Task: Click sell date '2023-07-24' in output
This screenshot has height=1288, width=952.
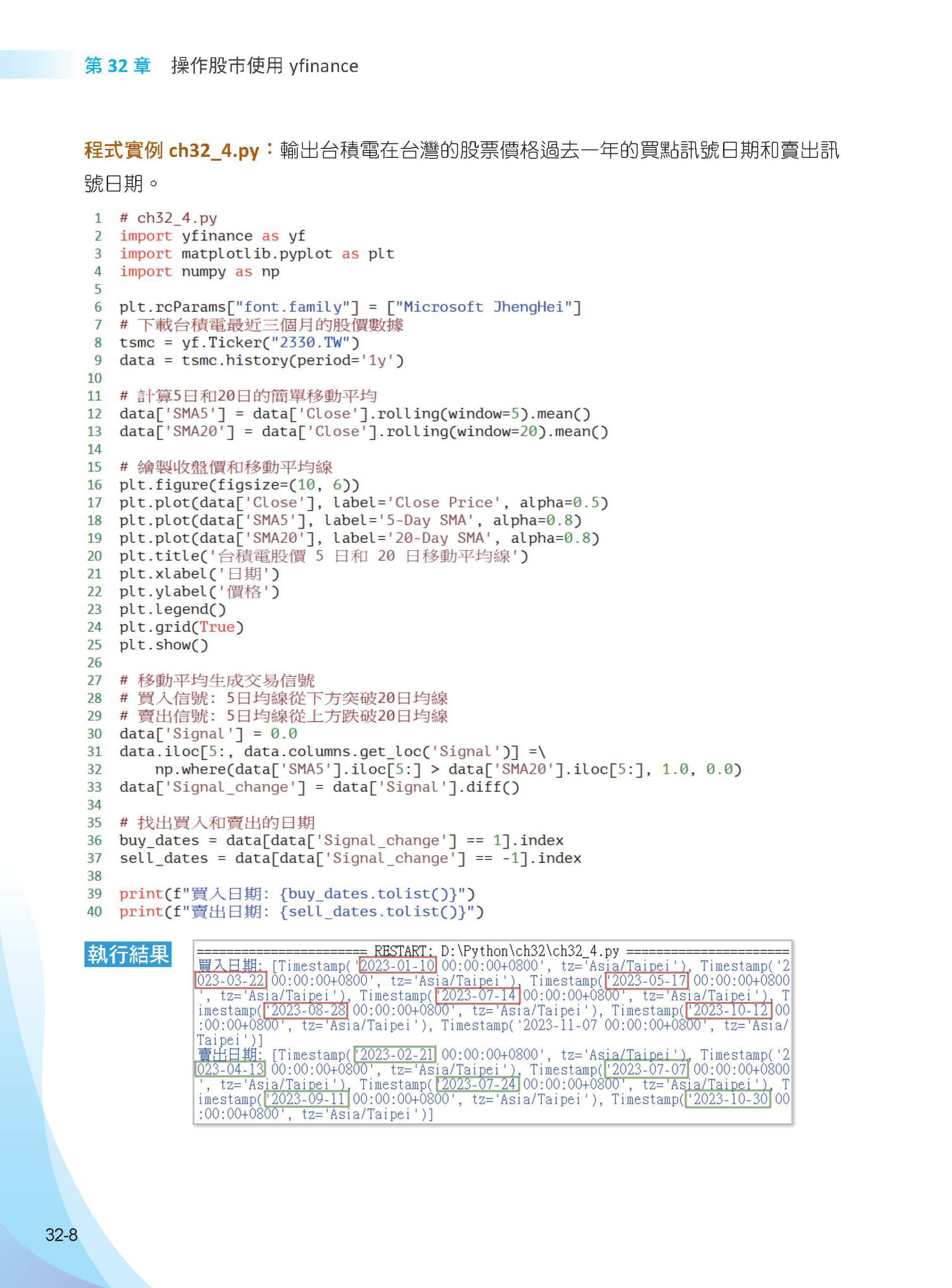Action: pyautogui.click(x=478, y=1084)
